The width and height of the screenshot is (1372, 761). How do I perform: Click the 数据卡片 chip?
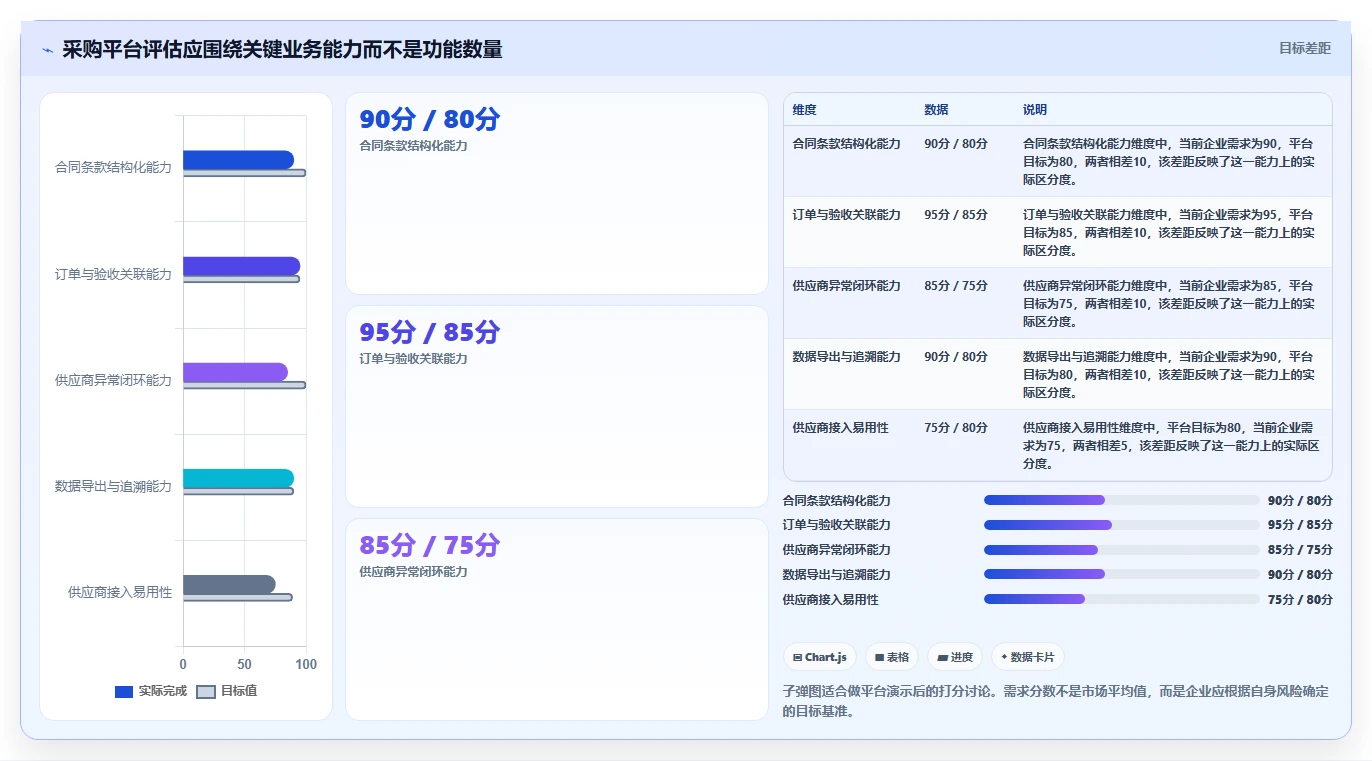coord(1028,657)
